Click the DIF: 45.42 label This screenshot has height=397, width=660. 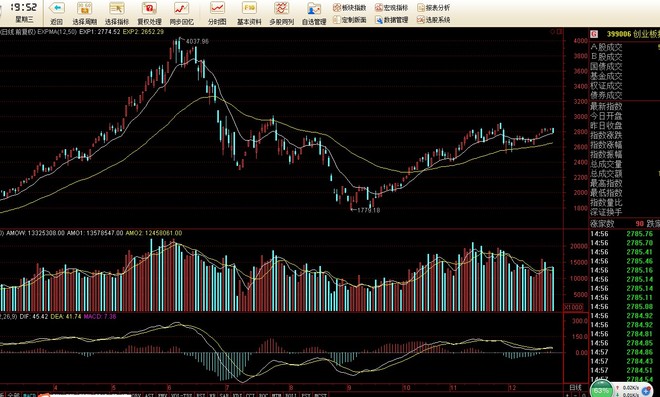coord(34,316)
